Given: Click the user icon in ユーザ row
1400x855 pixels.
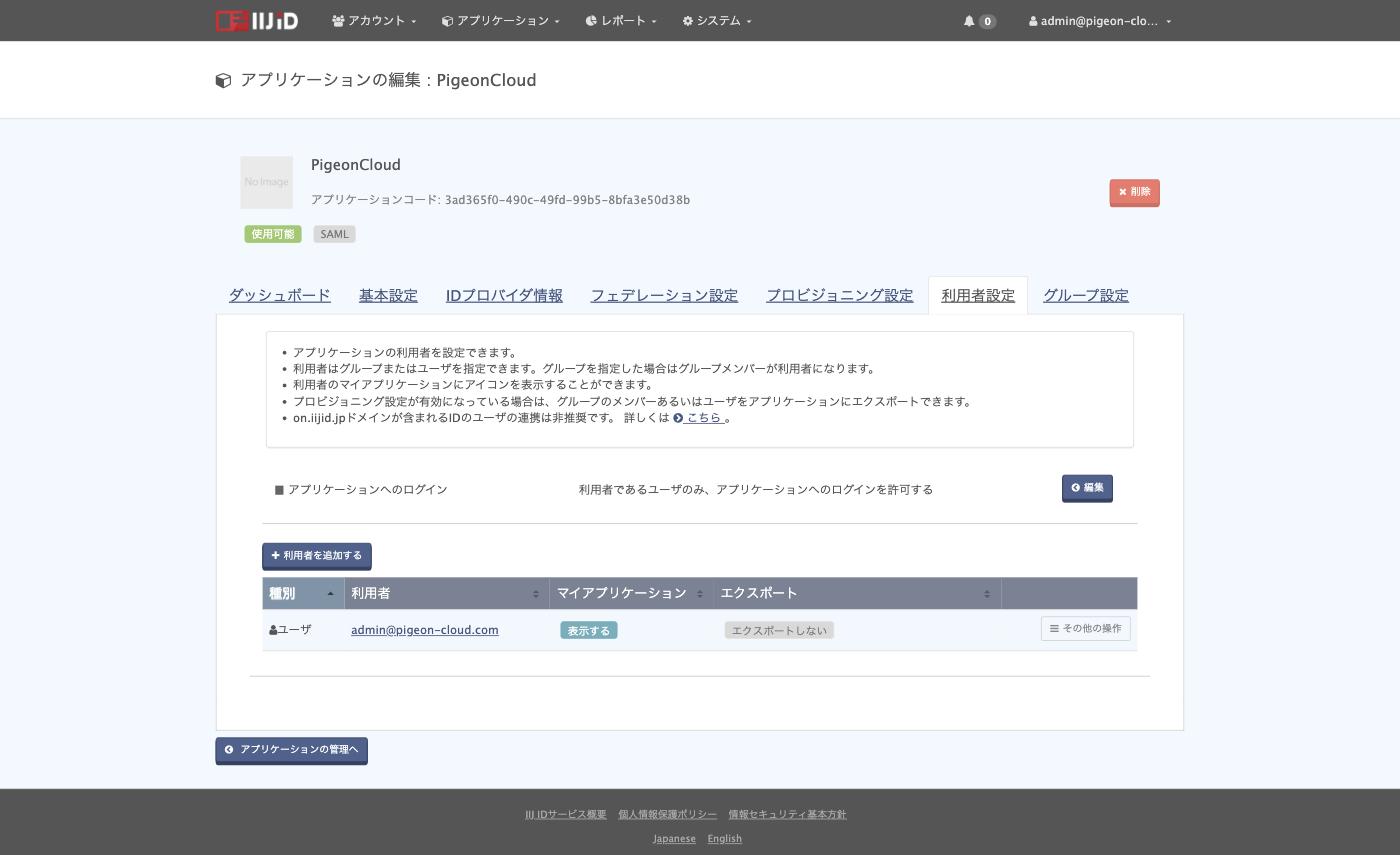Looking at the screenshot, I should (x=273, y=630).
